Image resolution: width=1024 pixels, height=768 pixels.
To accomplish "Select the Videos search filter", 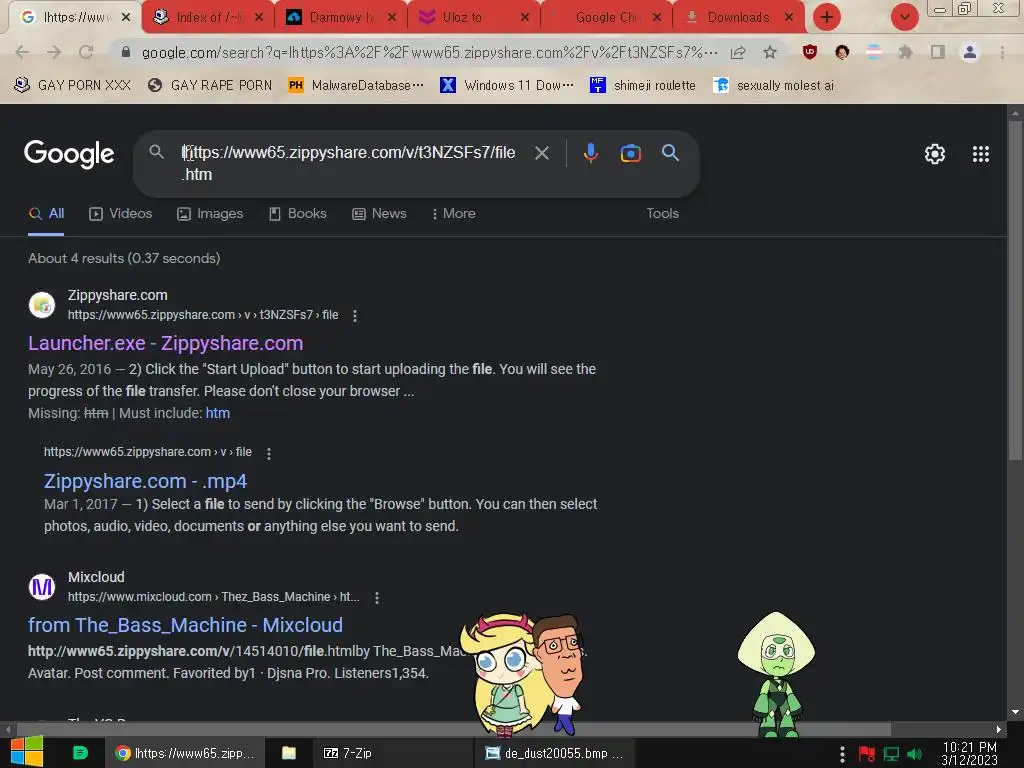I will point(121,214).
